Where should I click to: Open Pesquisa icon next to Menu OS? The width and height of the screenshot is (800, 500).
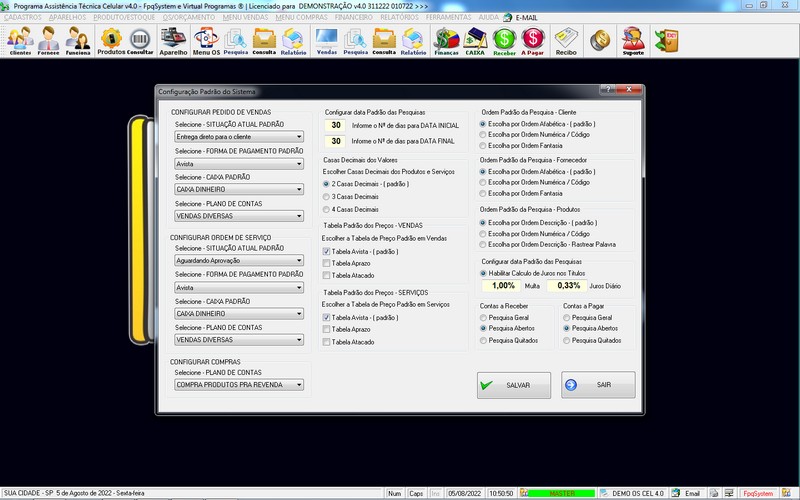[x=235, y=40]
